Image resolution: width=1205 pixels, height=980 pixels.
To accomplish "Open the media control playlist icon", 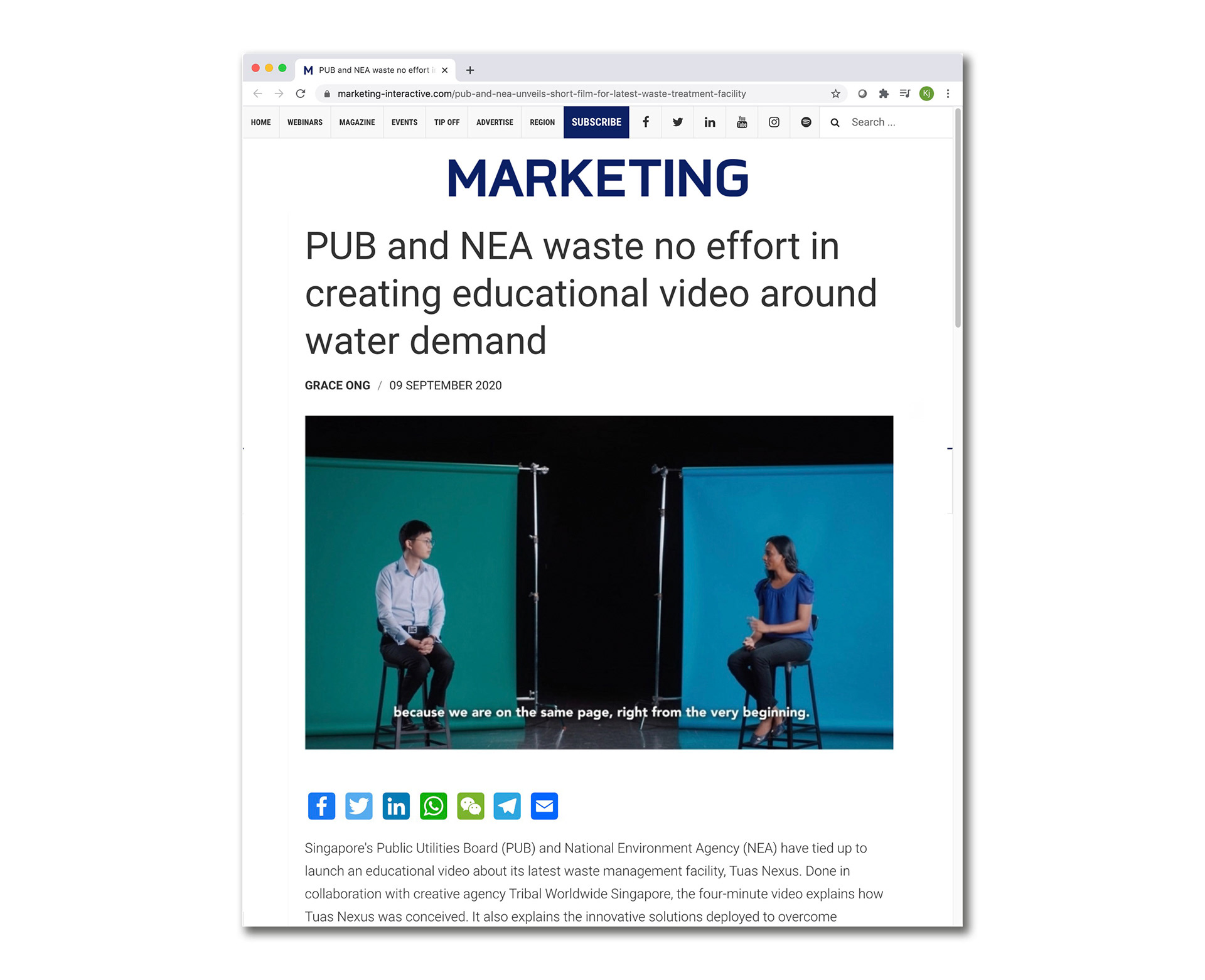I will [904, 94].
